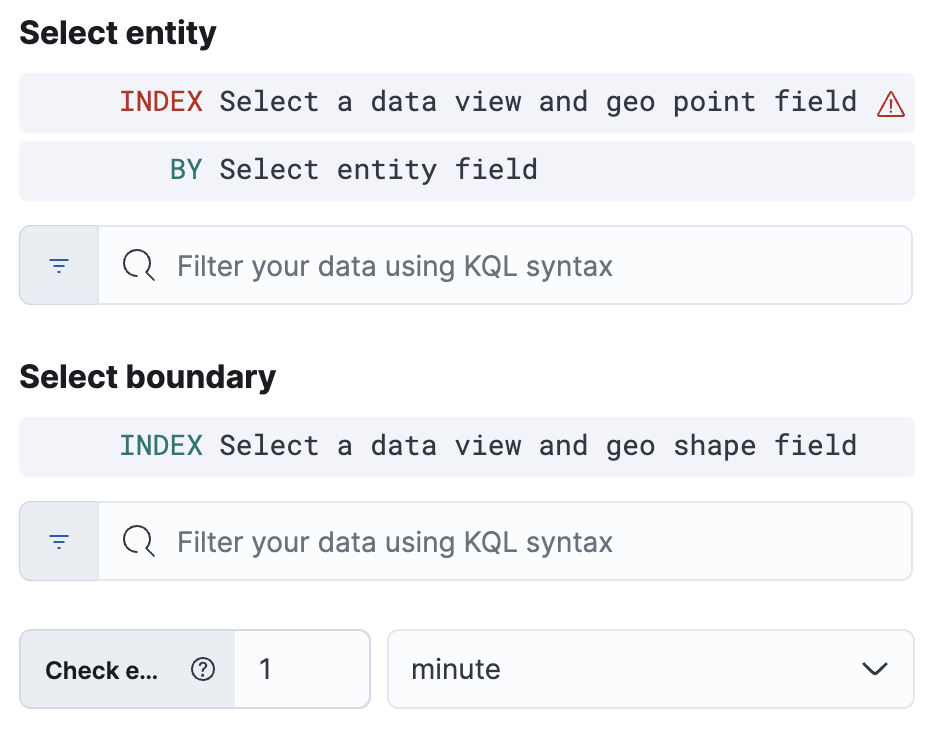Click the green INDEX keyword under Select boundary

(x=161, y=446)
